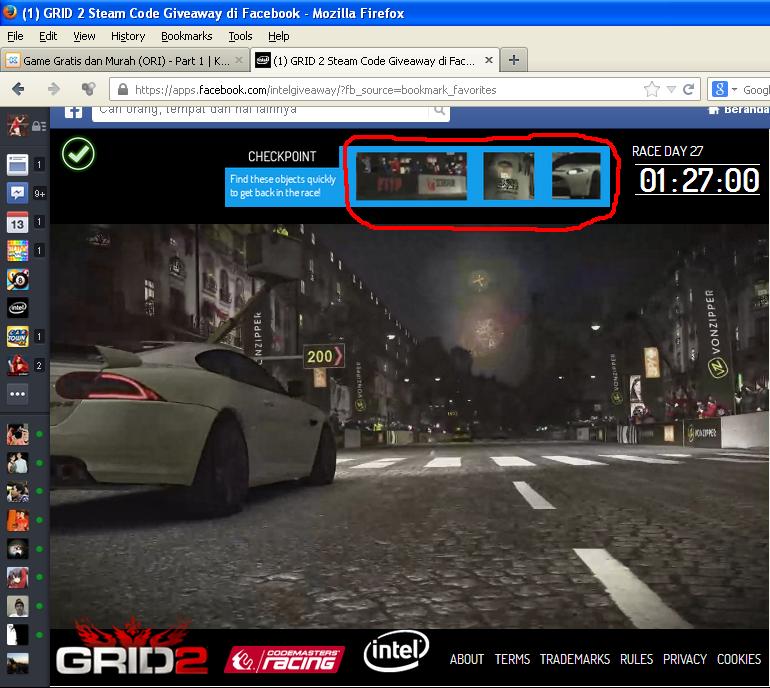
Task: Open the Edit menu
Action: coord(48,36)
